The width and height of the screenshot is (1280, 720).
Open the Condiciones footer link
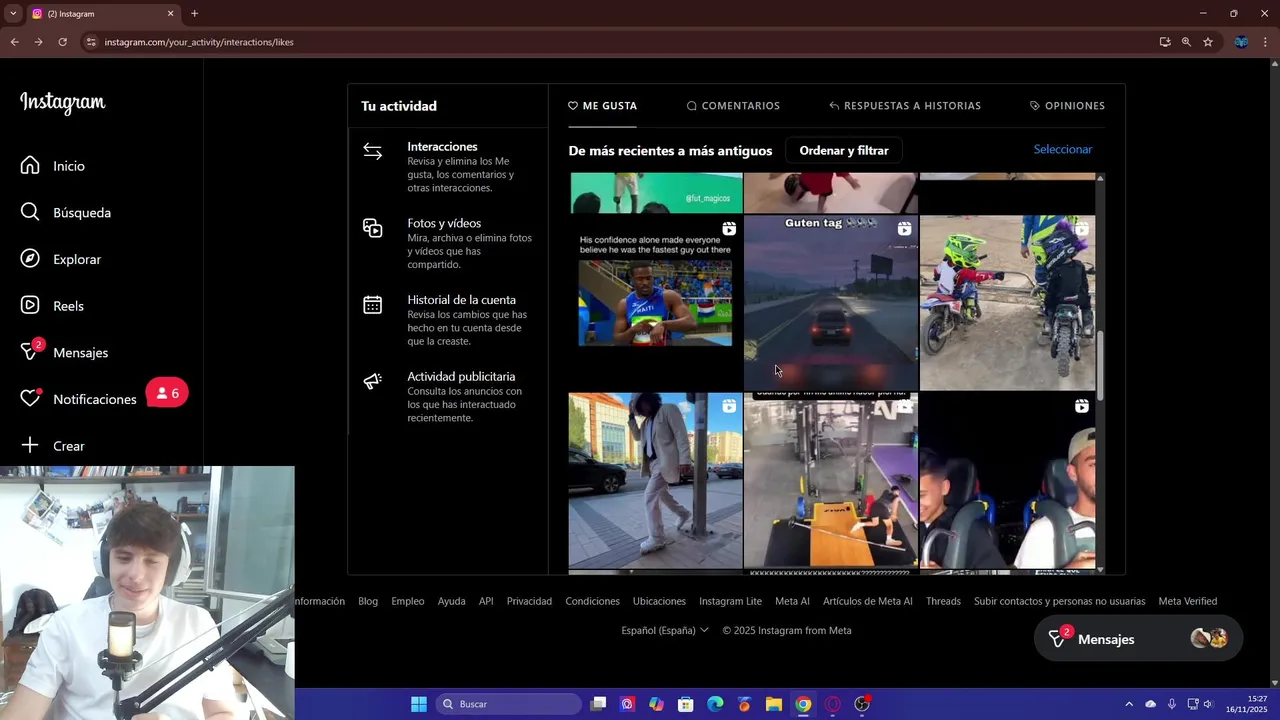tap(592, 601)
